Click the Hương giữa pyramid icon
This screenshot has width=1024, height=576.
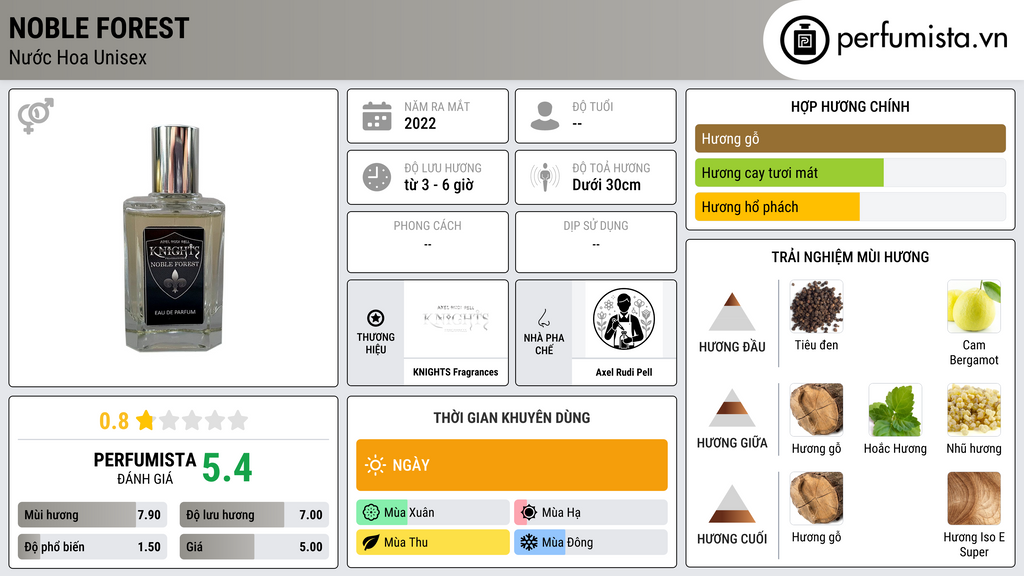pyautogui.click(x=731, y=408)
